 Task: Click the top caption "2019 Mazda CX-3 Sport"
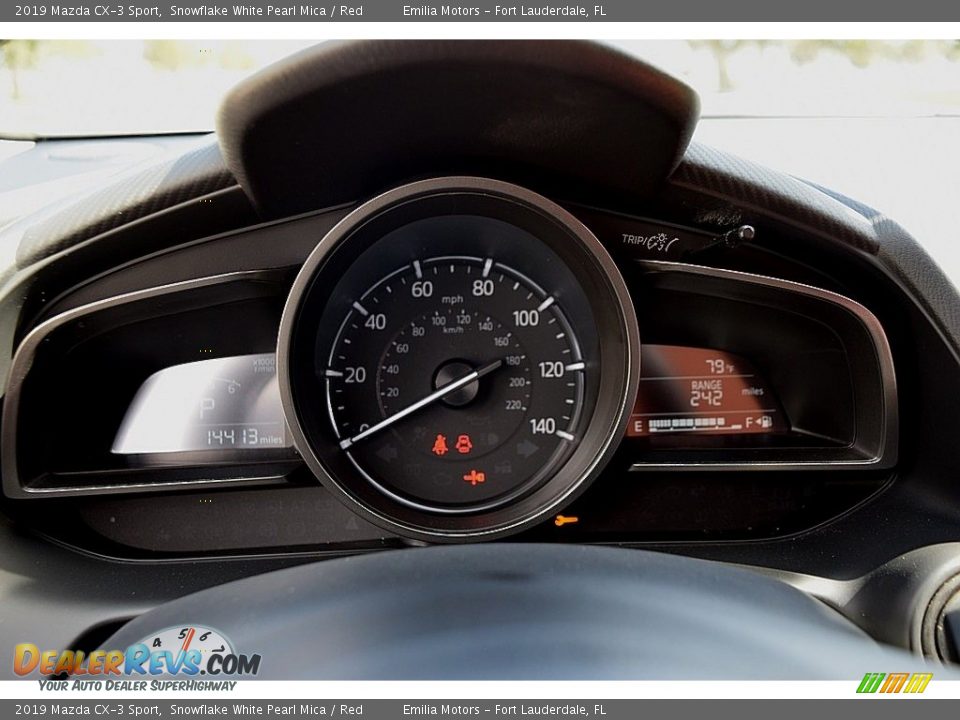tap(88, 10)
